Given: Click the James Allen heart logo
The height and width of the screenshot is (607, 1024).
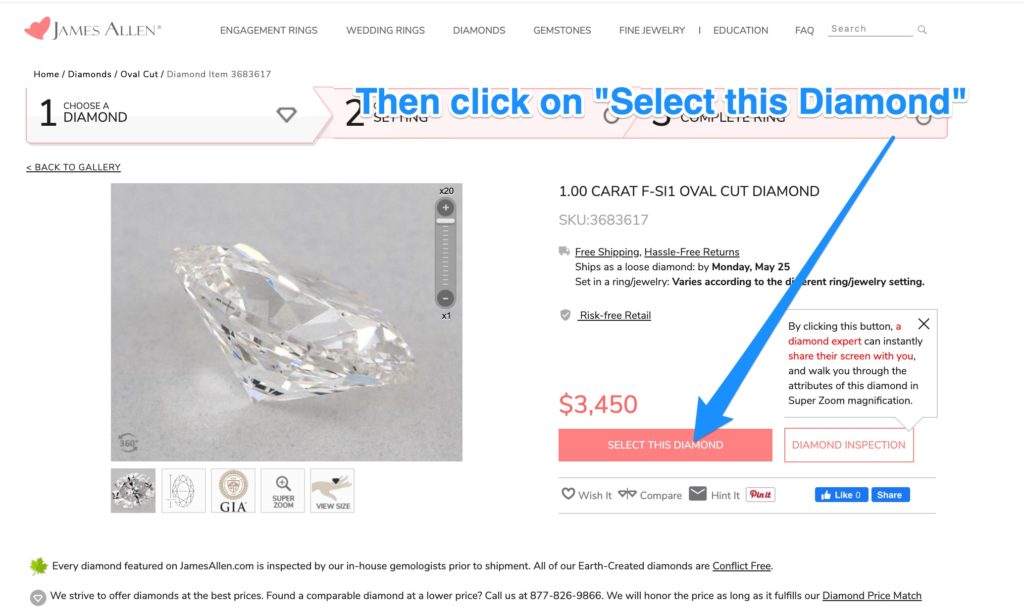Looking at the screenshot, I should tap(37, 29).
